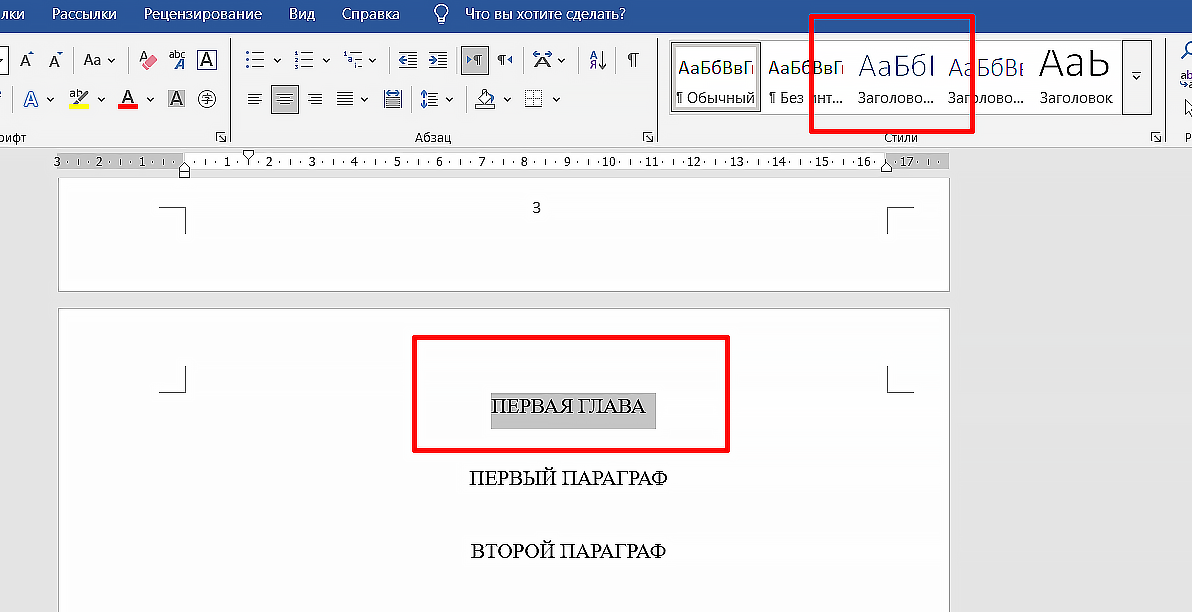
Task: Switch to the Рецензирование tab
Action: point(203,14)
